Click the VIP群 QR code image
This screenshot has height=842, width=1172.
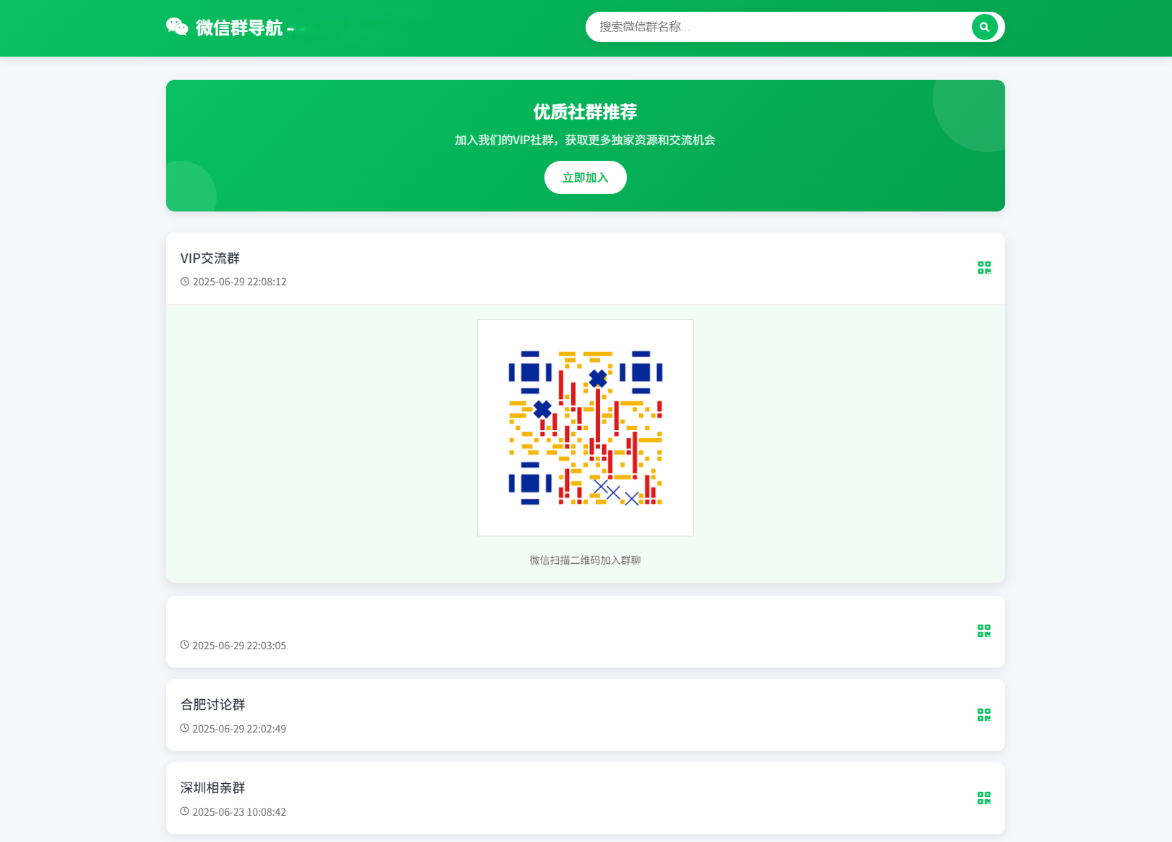(585, 428)
